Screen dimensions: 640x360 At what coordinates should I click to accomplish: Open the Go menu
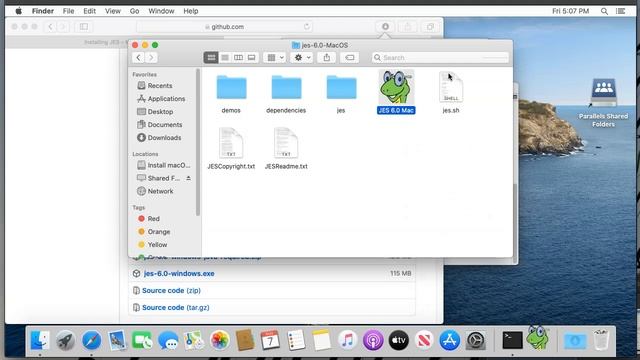(x=134, y=11)
